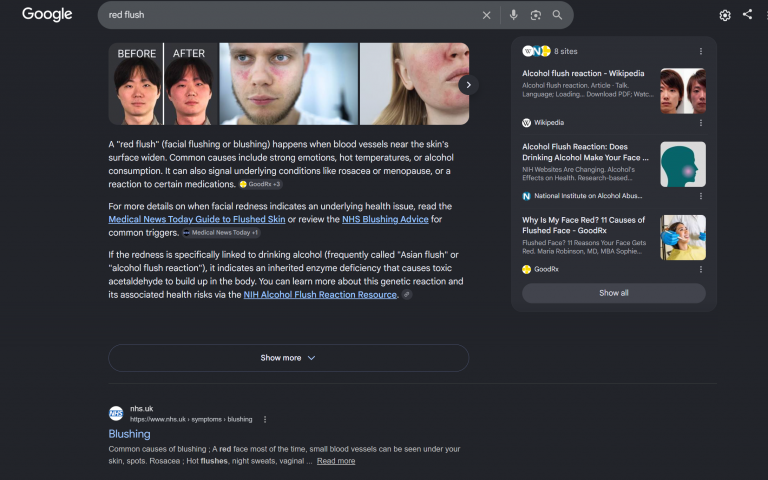Click the 'Wikipedia' source name label
768x480 pixels.
click(549, 122)
